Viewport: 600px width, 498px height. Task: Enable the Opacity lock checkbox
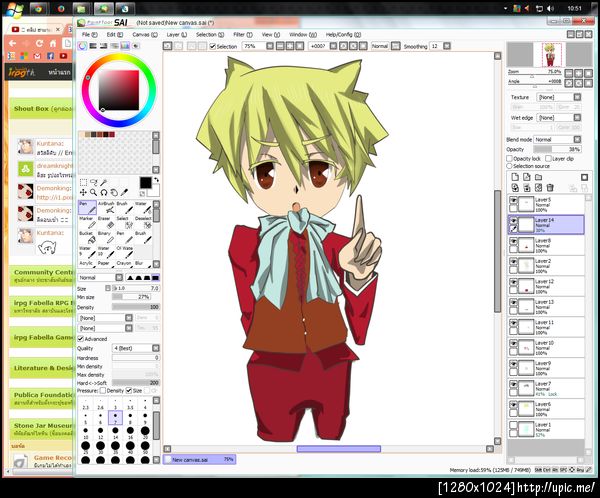(509, 158)
